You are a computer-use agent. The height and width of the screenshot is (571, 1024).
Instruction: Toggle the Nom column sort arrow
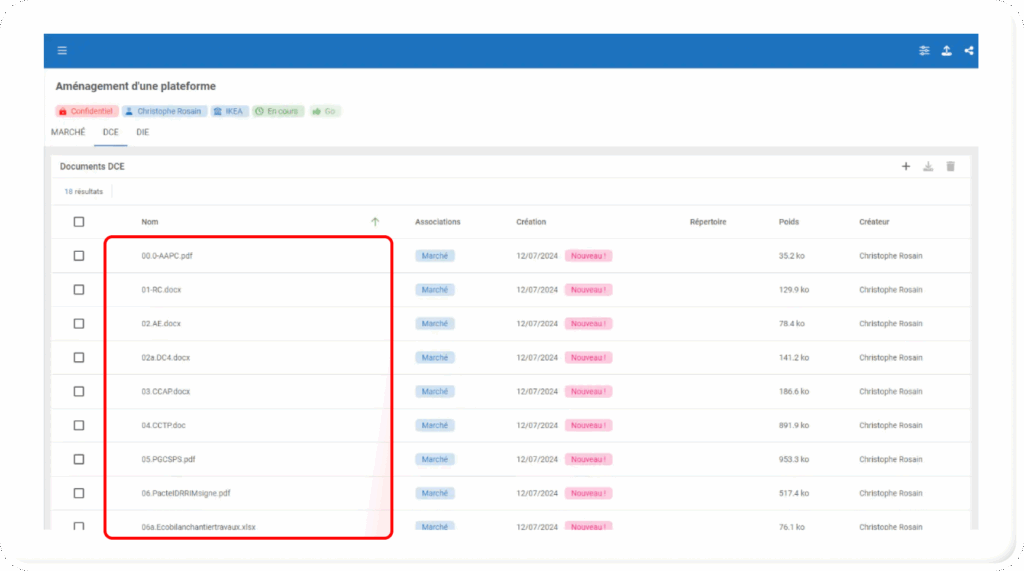click(375, 222)
